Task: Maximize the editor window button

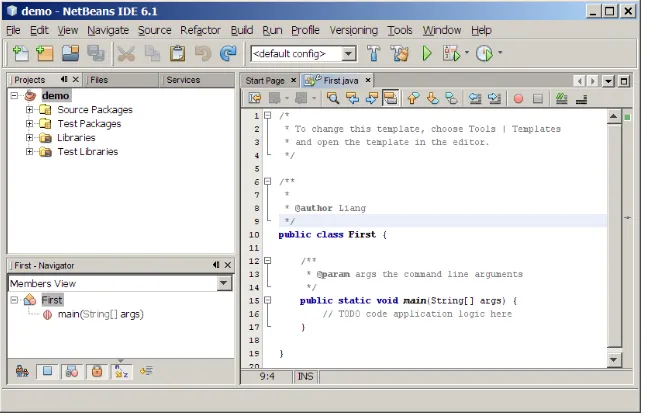Action: click(x=624, y=81)
